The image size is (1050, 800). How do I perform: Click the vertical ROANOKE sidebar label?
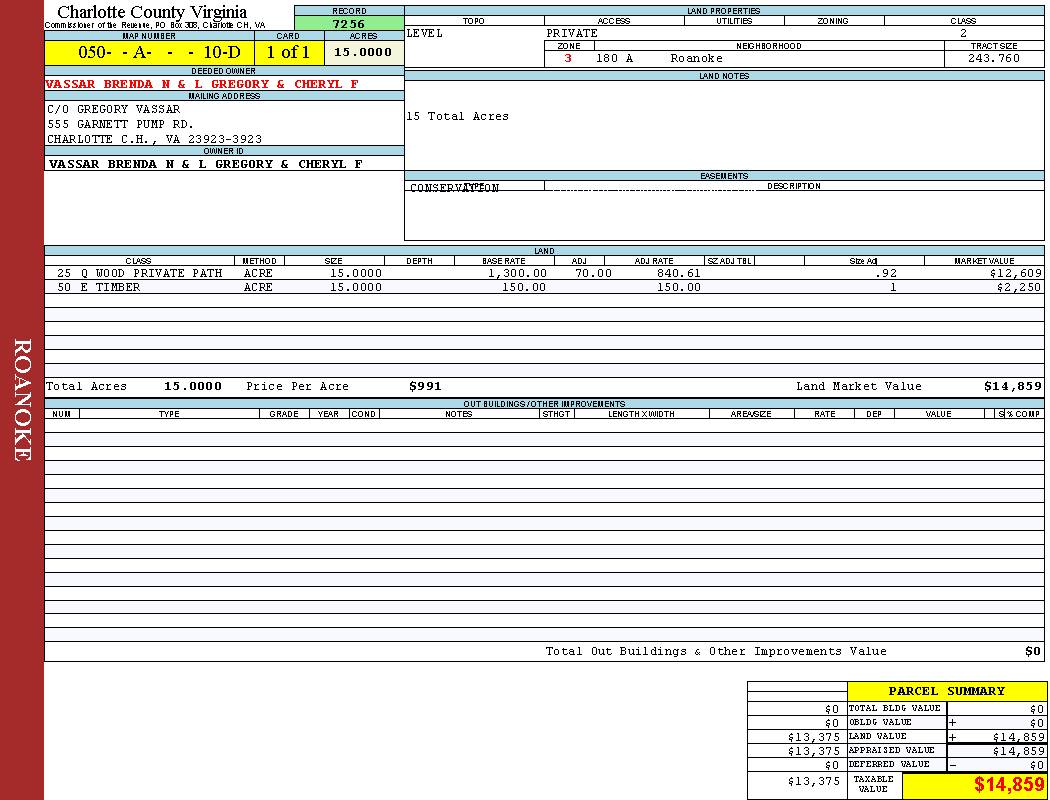22,400
